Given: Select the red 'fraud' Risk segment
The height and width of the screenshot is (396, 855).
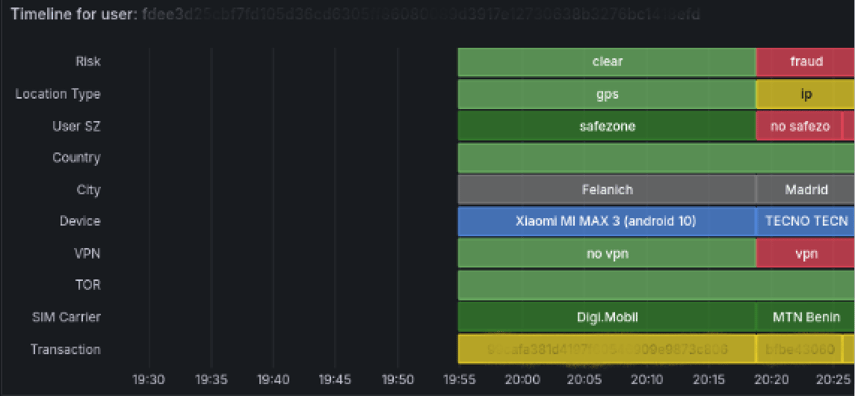Looking at the screenshot, I should [805, 62].
